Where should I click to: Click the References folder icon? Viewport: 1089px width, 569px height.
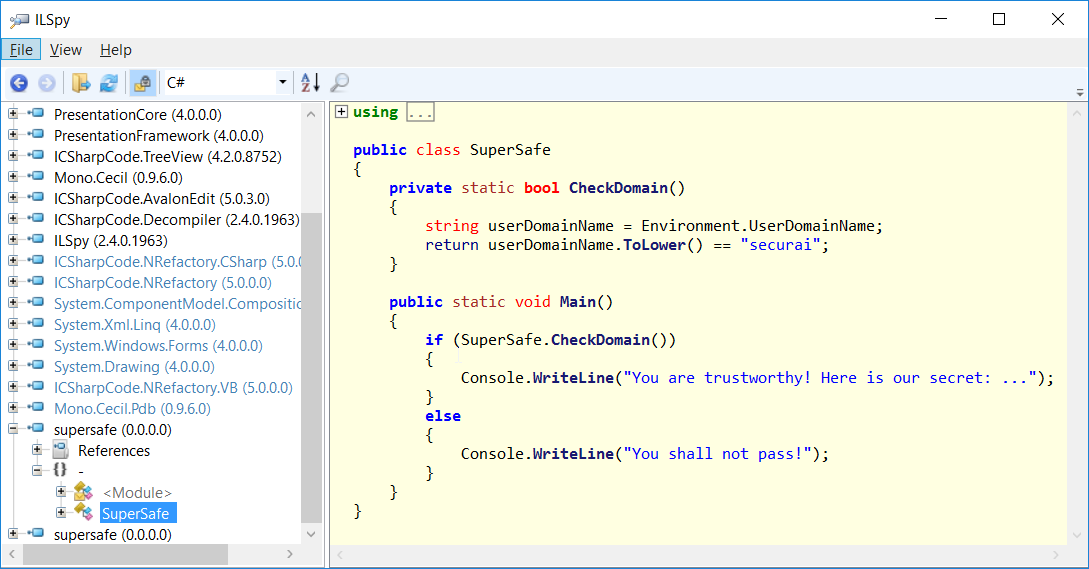click(x=60, y=450)
